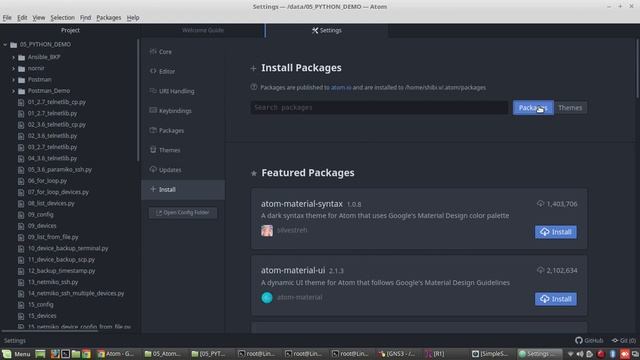
Task: Open the terminal launcher in taskbar
Action: [65, 354]
